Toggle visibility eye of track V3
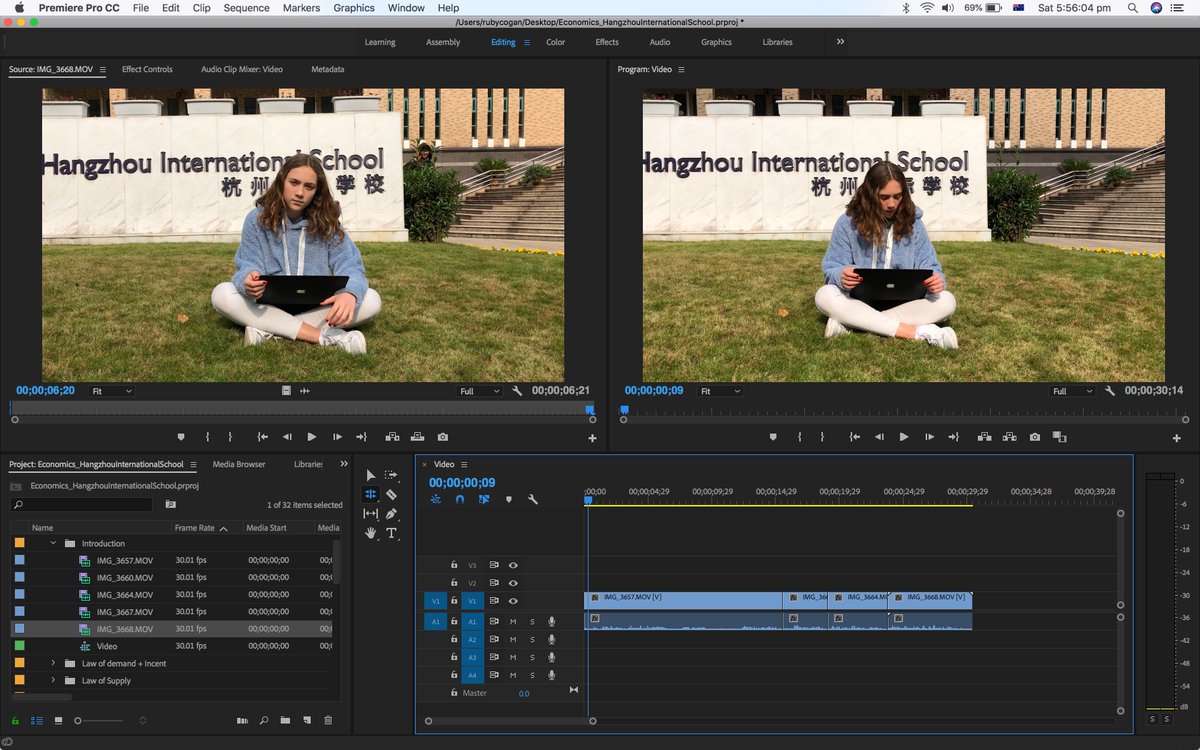 tap(513, 565)
